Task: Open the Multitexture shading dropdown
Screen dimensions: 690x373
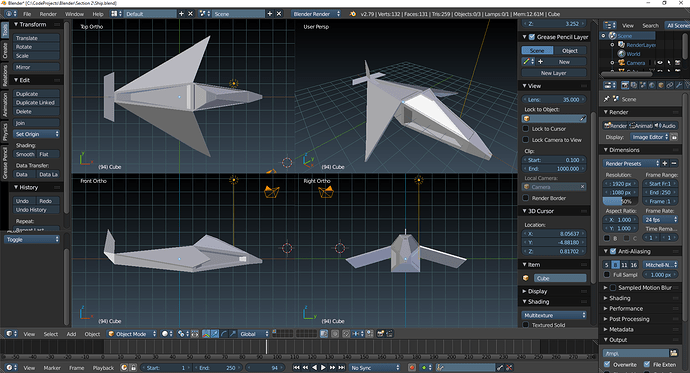Action: tap(554, 315)
